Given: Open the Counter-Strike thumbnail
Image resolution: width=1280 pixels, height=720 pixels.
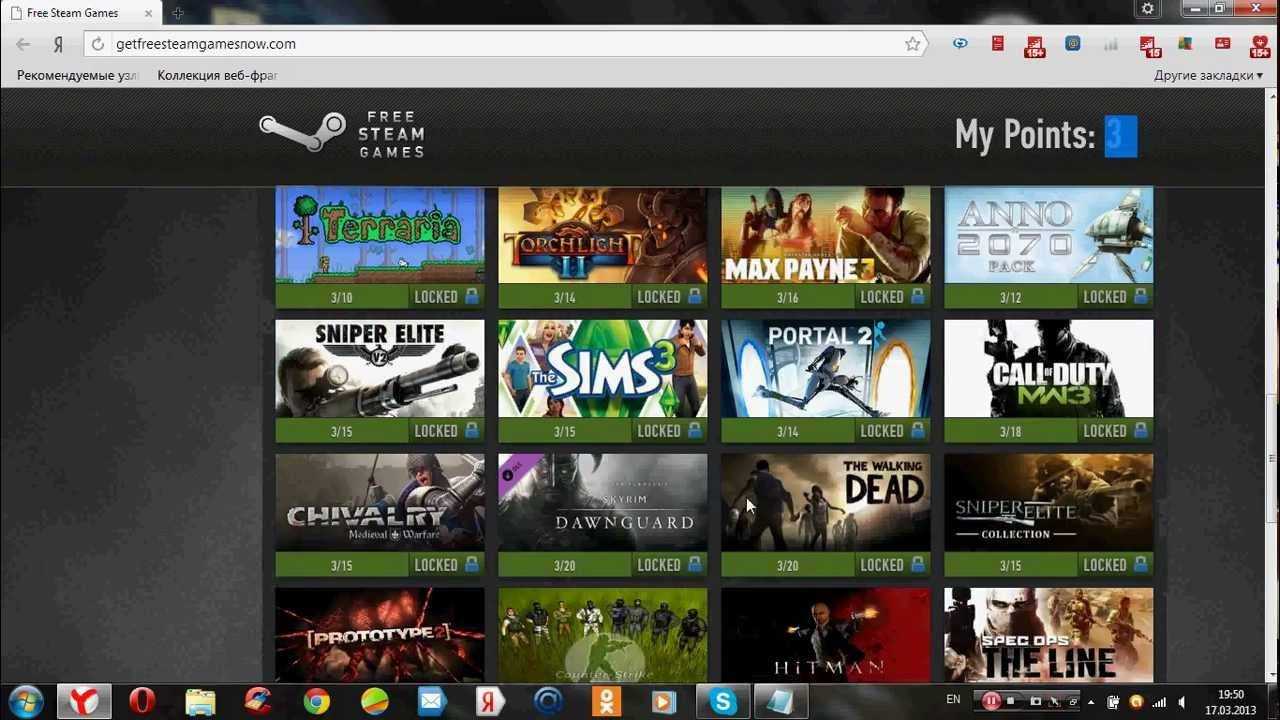Looking at the screenshot, I should 603,635.
